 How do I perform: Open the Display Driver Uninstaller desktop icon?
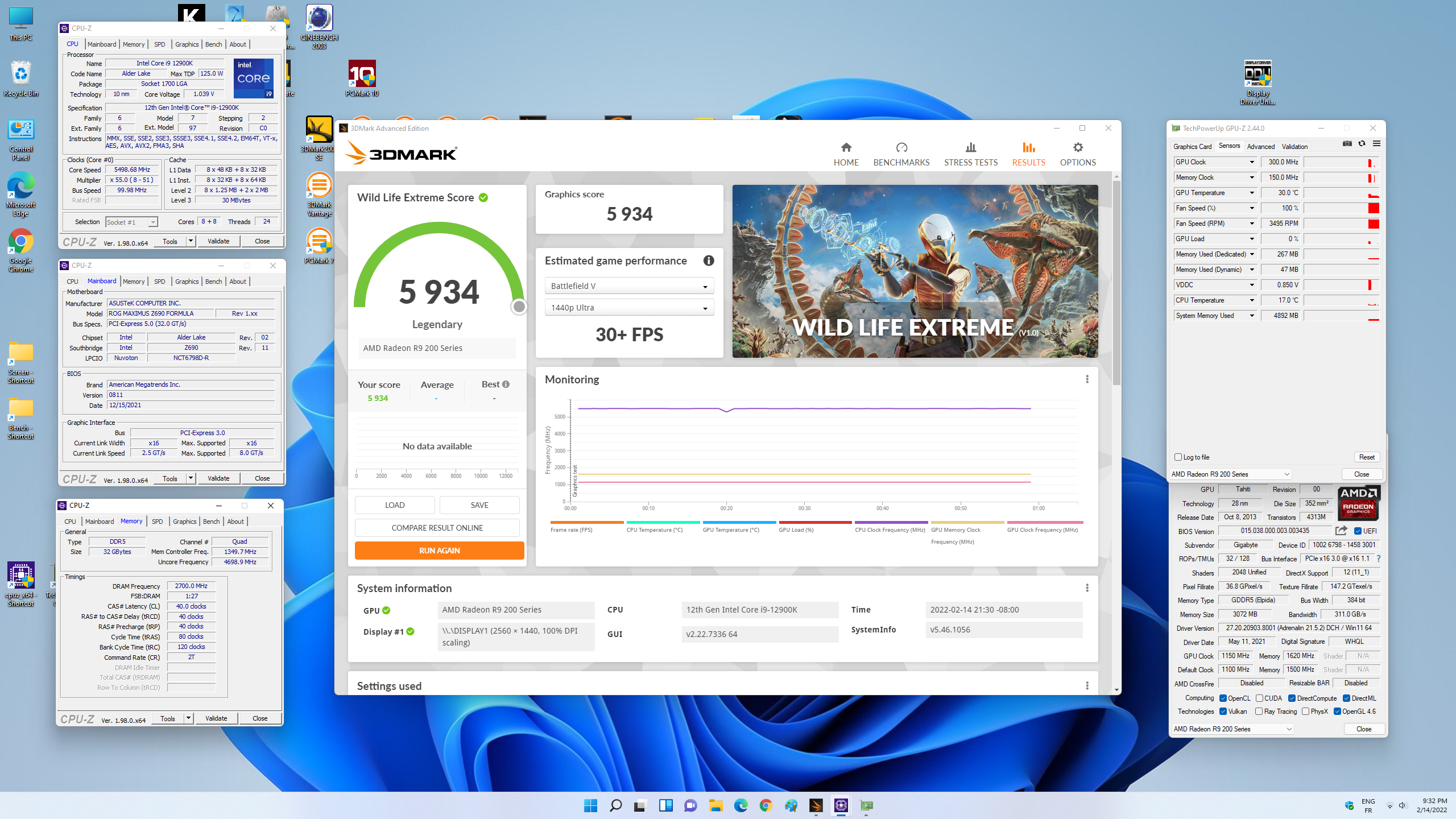pyautogui.click(x=1258, y=82)
